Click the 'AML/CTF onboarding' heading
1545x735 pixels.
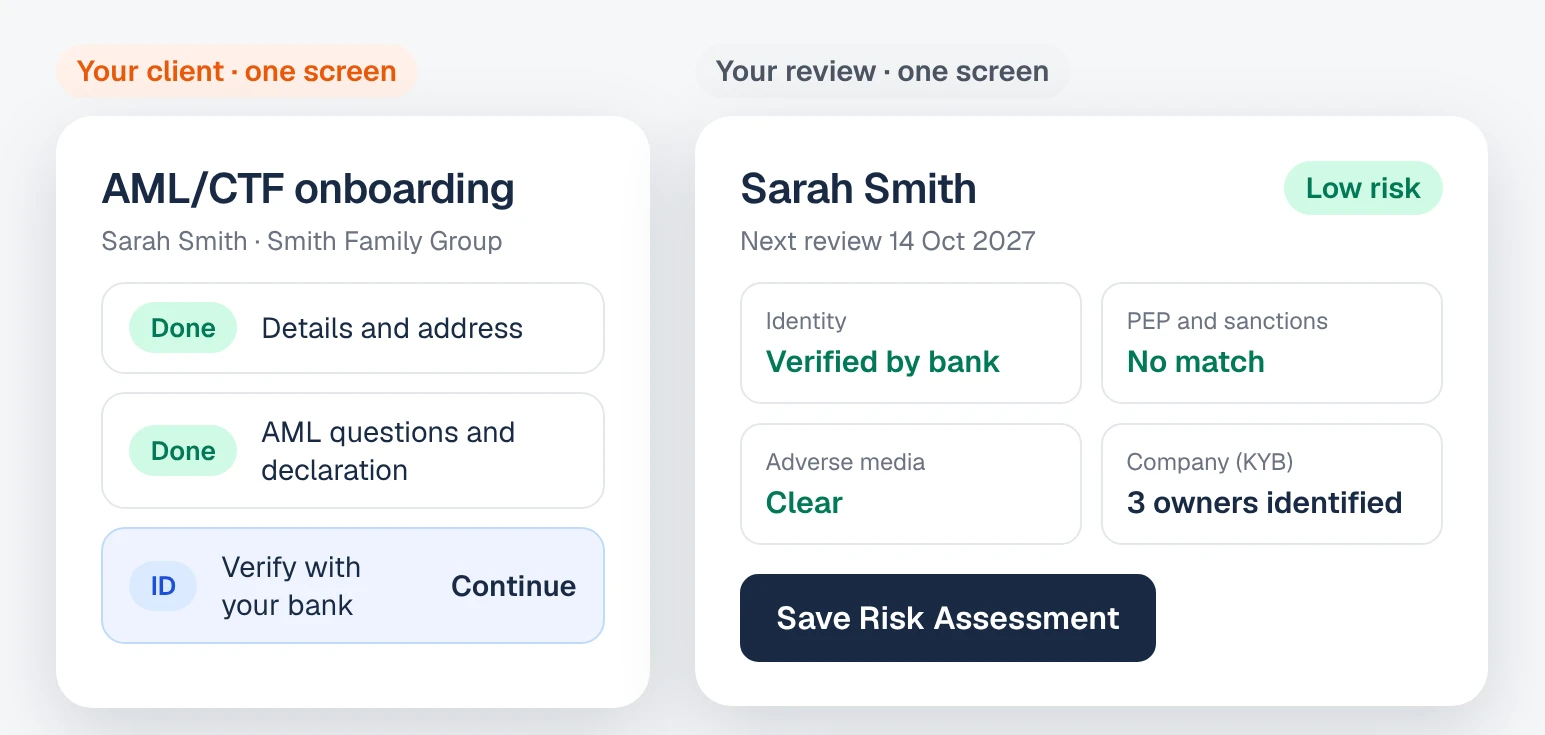coord(308,189)
